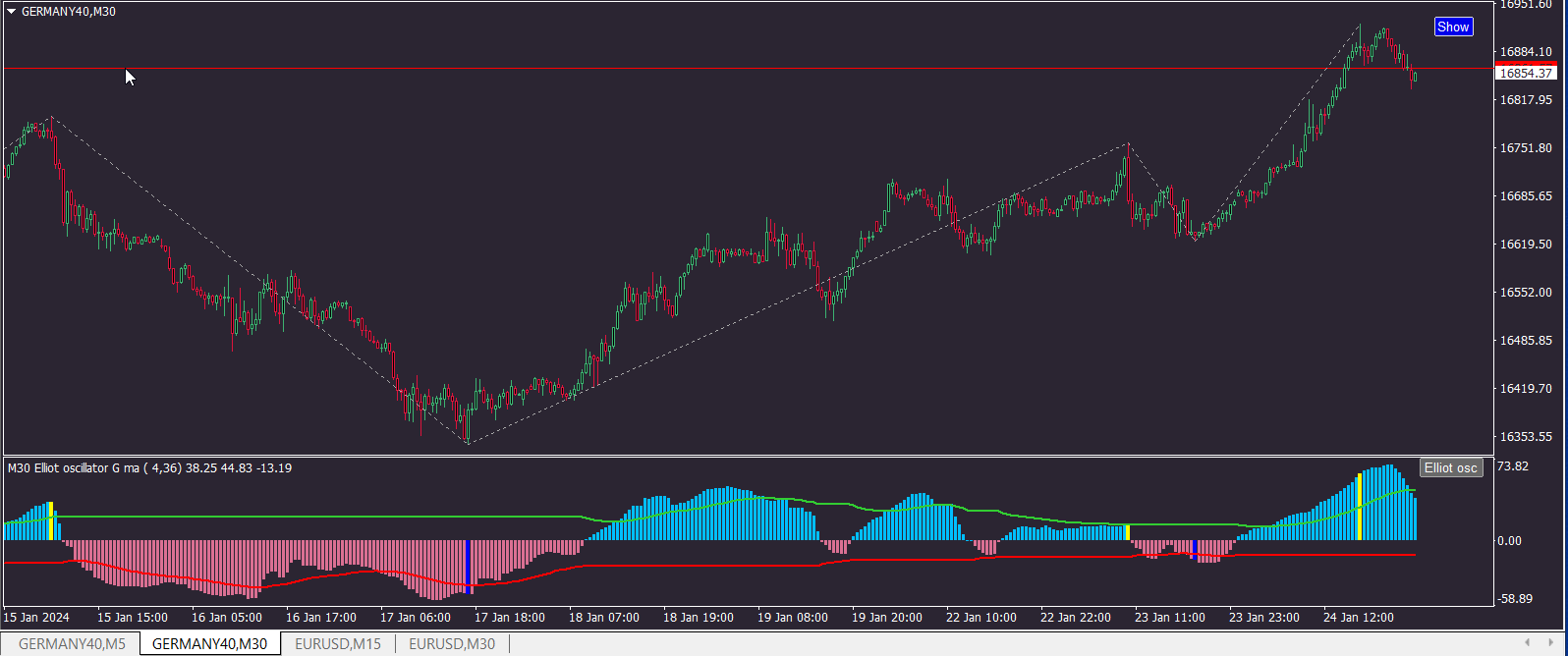
Task: Open the GERMANY40,M30 chart dropdown triangle
Action: pos(12,12)
